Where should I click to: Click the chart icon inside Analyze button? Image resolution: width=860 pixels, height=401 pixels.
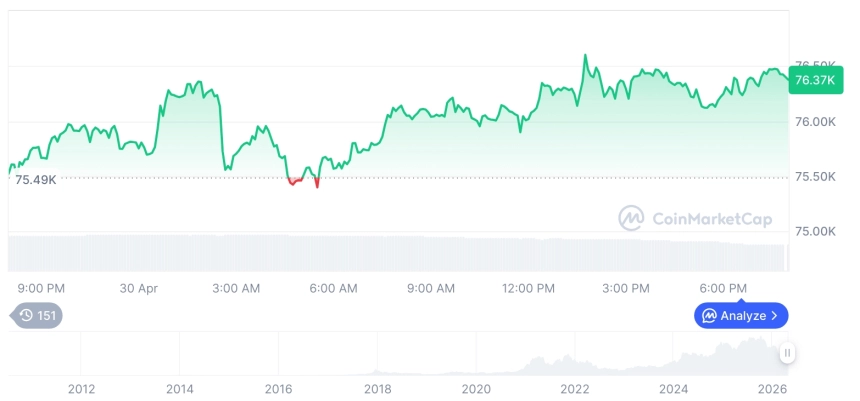click(x=709, y=316)
